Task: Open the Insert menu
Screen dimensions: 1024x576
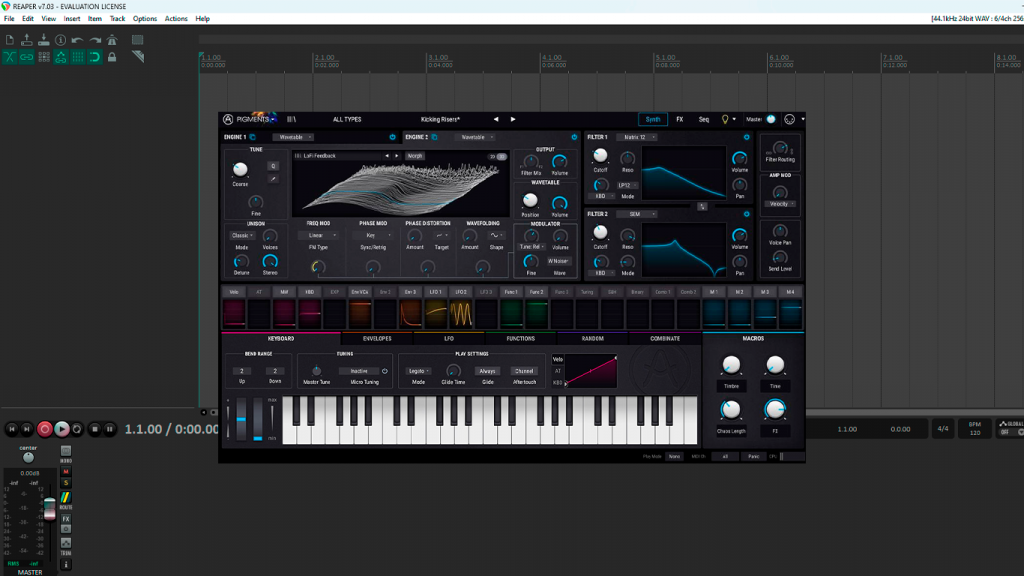Action: [72, 19]
